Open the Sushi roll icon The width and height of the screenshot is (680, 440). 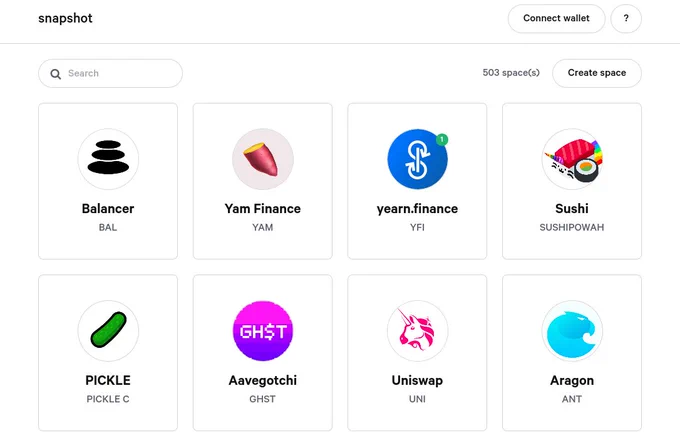click(572, 159)
